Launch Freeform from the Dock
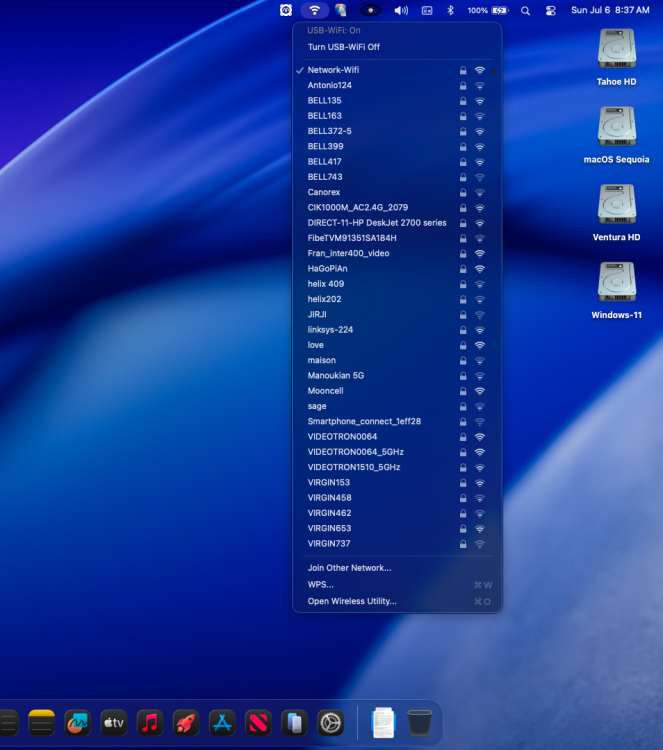The width and height of the screenshot is (663, 750). (77, 722)
